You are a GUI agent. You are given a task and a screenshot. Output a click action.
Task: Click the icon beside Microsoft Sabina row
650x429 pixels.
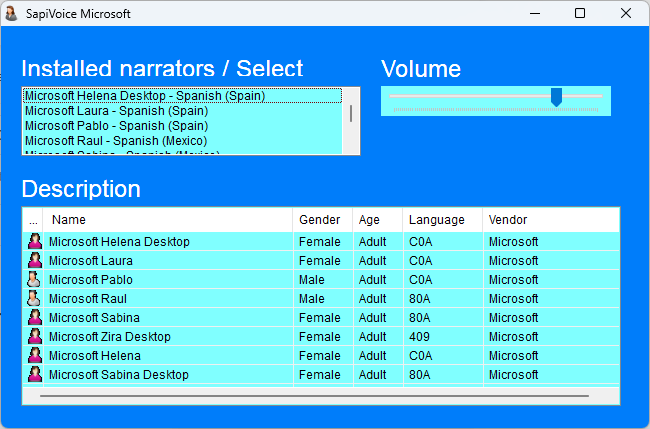pyautogui.click(x=35, y=318)
